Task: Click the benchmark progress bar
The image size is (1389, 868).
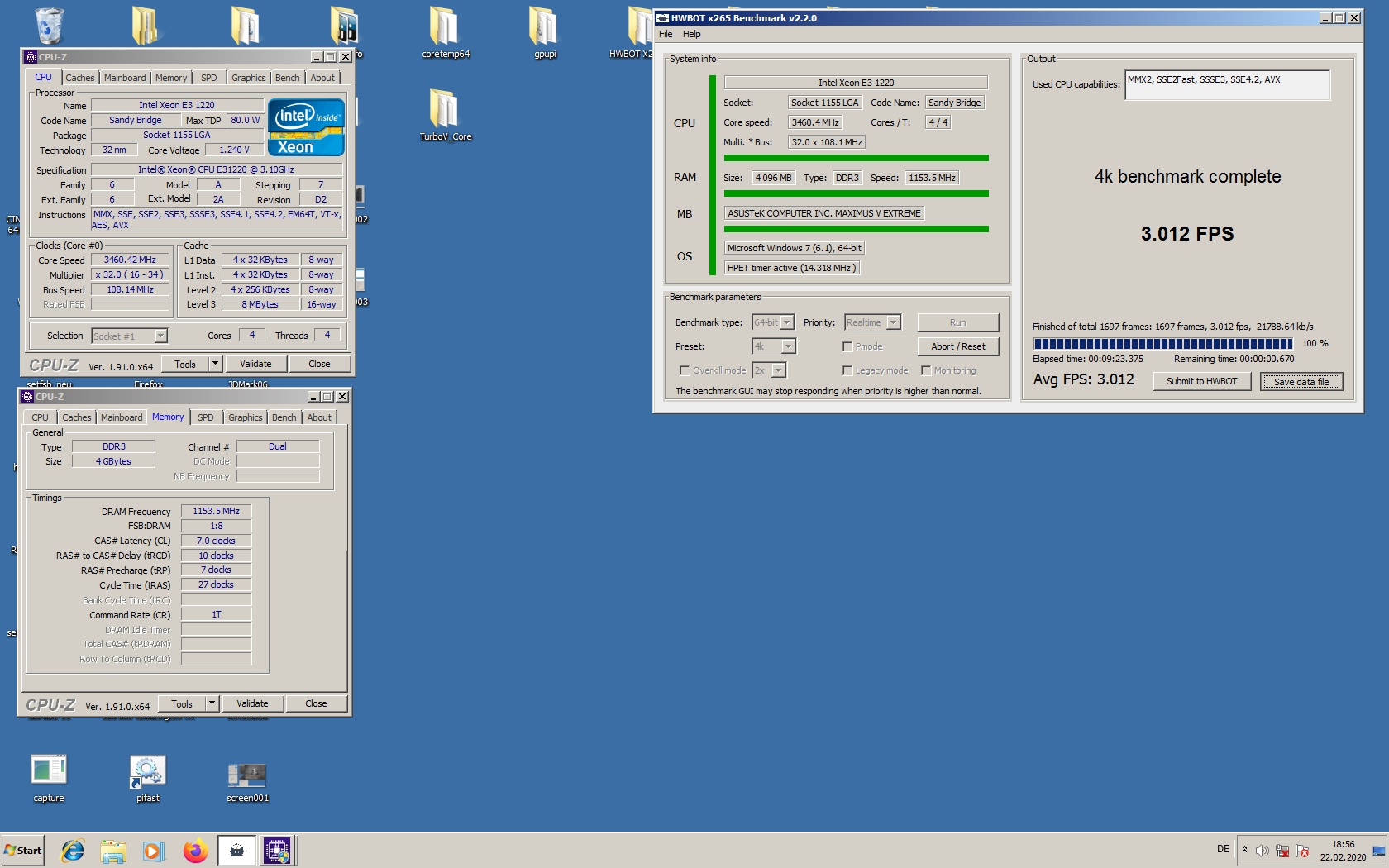Action: (x=1162, y=344)
